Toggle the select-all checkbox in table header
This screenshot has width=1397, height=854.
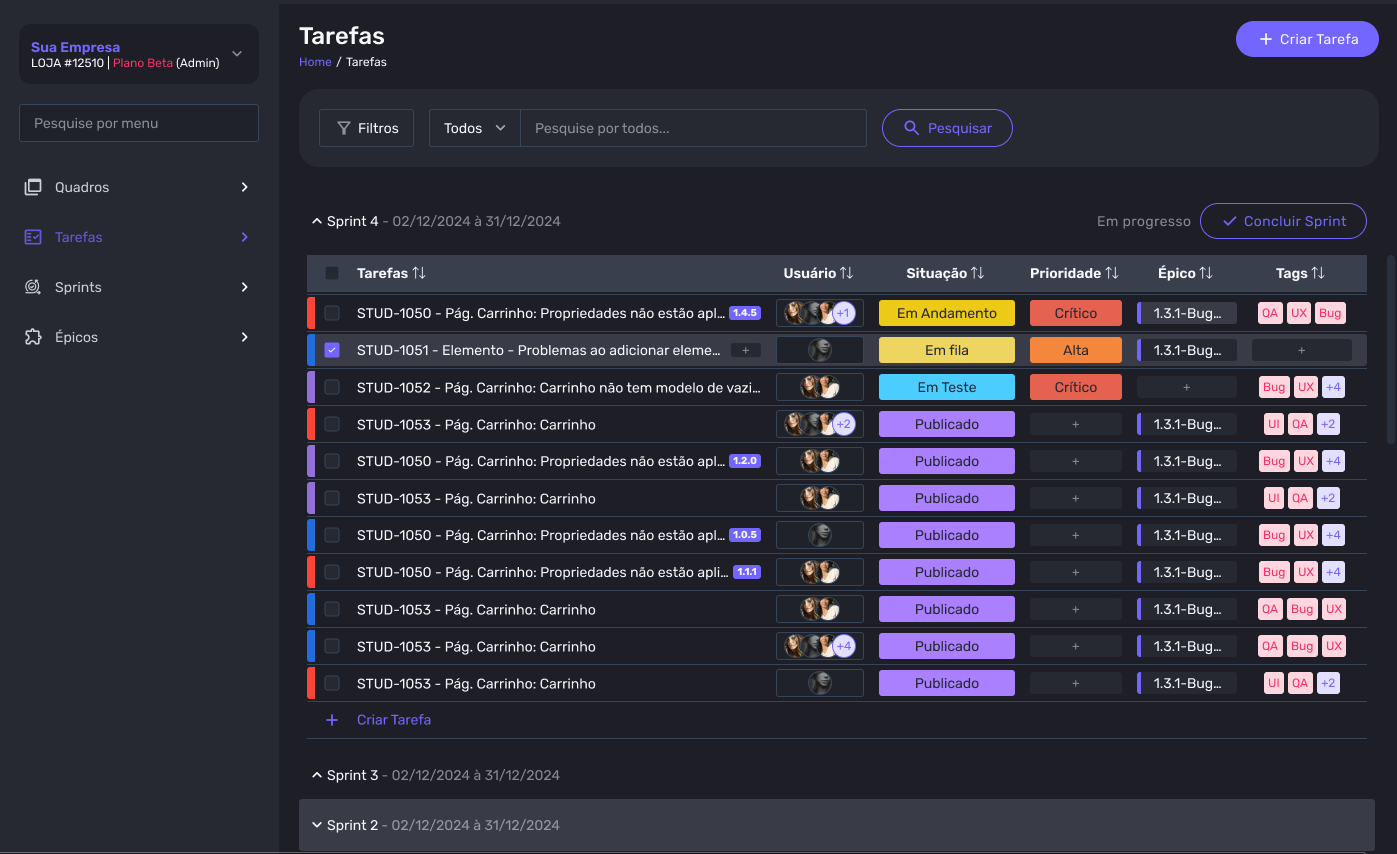click(x=332, y=273)
